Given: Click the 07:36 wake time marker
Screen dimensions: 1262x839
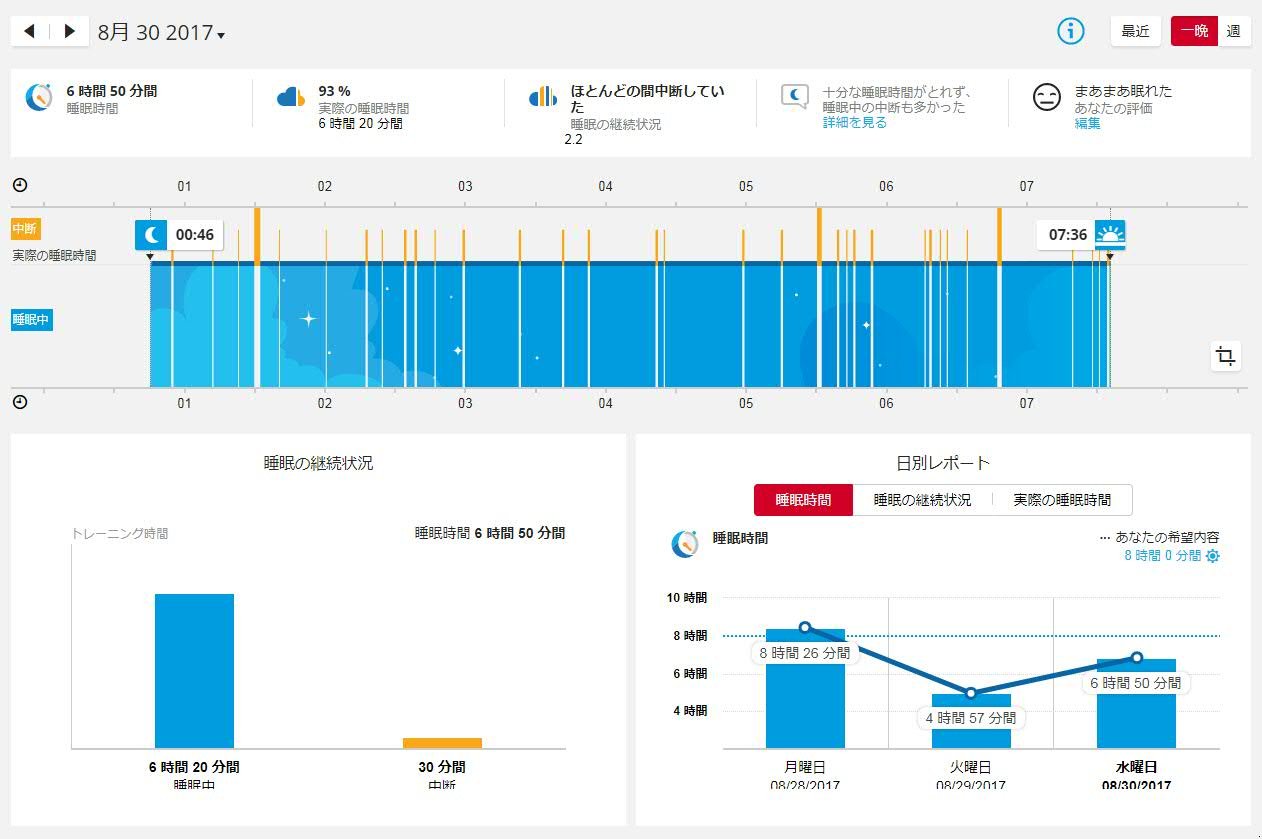Looking at the screenshot, I should click(x=1066, y=235).
